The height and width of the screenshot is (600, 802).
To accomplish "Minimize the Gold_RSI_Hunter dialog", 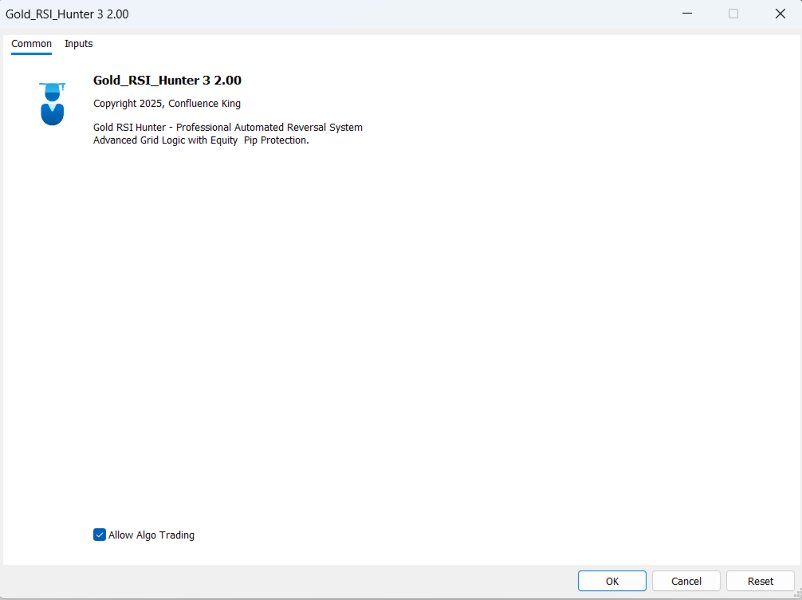I will pyautogui.click(x=687, y=14).
